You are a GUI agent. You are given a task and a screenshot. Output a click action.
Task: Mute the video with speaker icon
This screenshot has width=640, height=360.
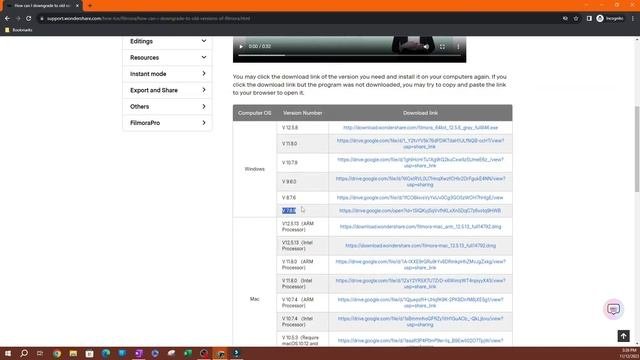(426, 47)
